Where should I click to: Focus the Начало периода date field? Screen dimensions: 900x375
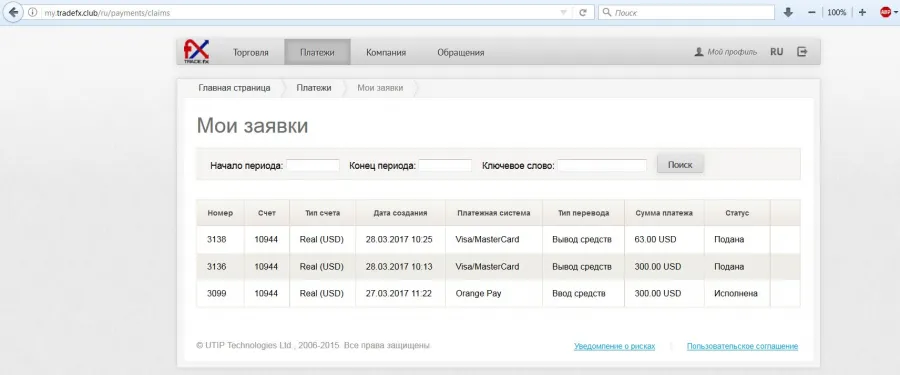point(313,165)
